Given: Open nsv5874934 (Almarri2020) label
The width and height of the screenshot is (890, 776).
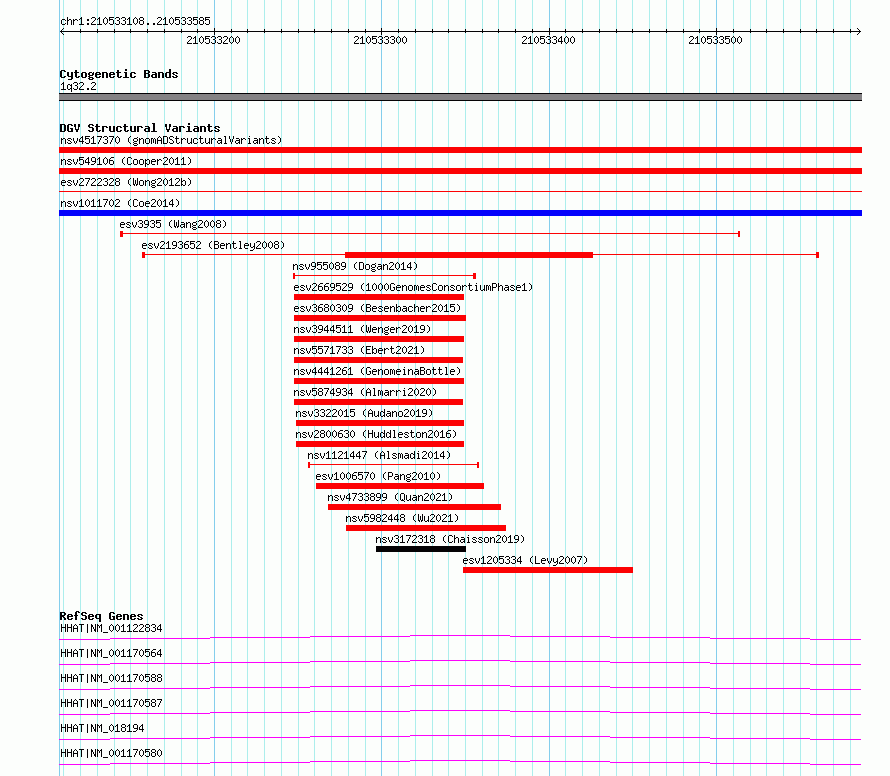Looking at the screenshot, I should (366, 392).
